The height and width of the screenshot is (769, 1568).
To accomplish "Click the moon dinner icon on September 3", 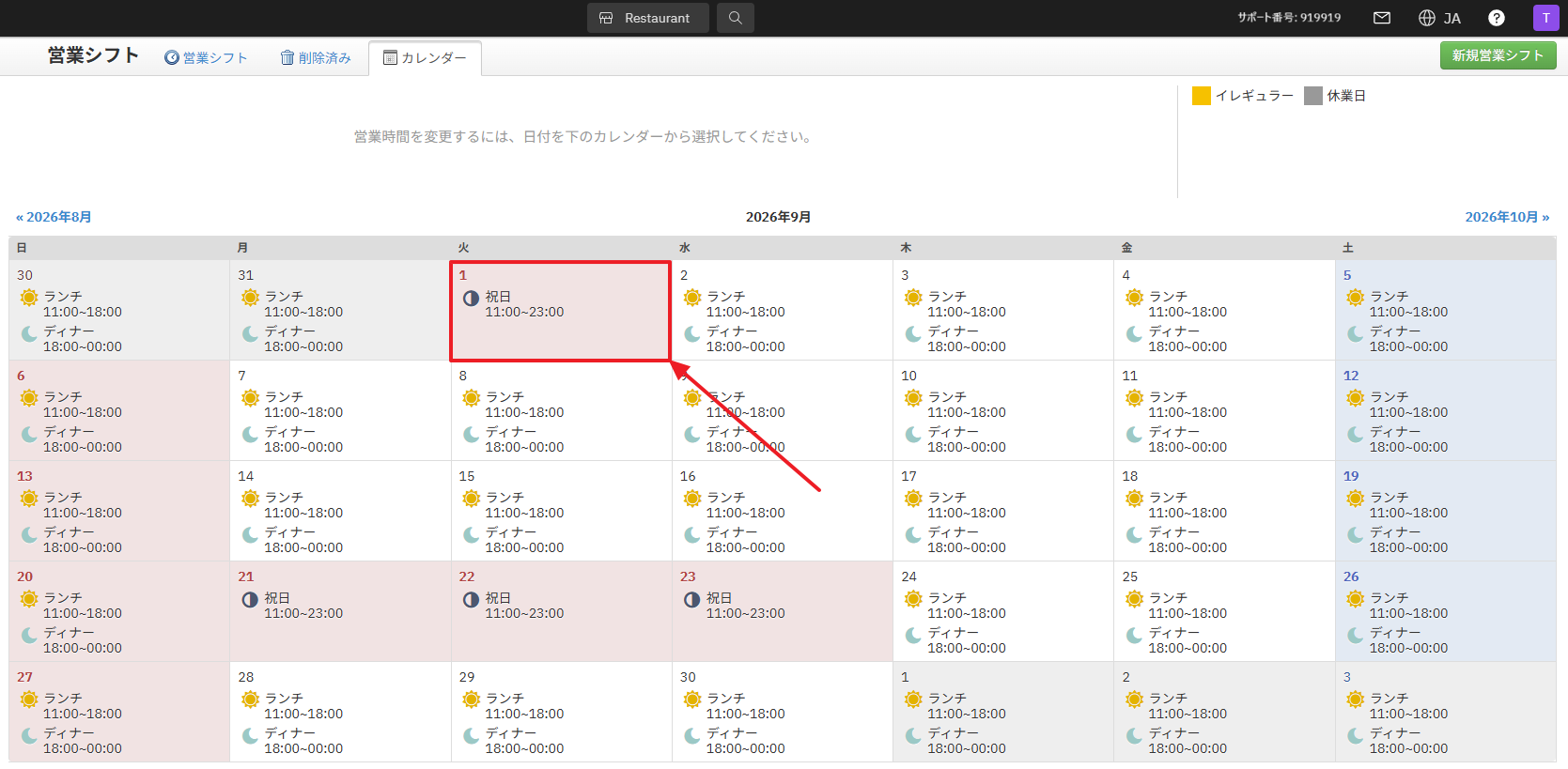I will (x=913, y=333).
